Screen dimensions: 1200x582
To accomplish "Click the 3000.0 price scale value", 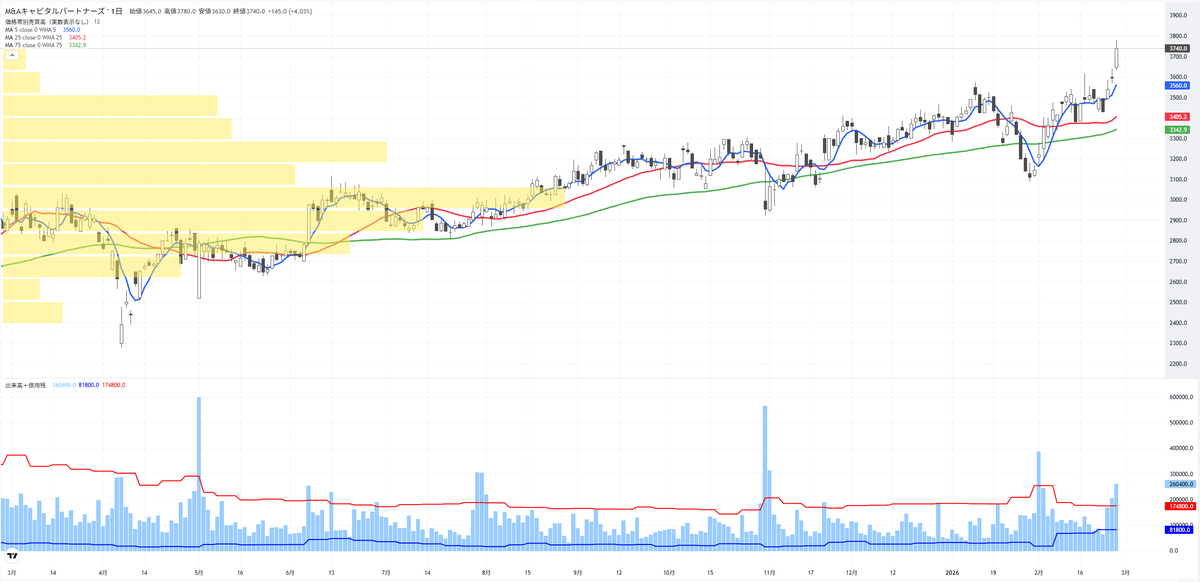I will [x=1178, y=200].
